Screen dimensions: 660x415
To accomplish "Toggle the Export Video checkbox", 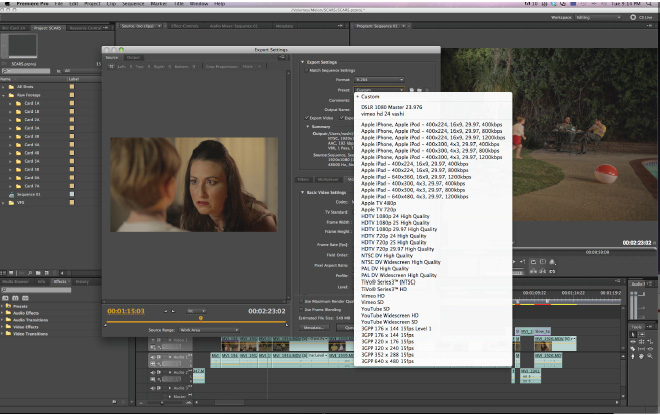I will pyautogui.click(x=306, y=118).
